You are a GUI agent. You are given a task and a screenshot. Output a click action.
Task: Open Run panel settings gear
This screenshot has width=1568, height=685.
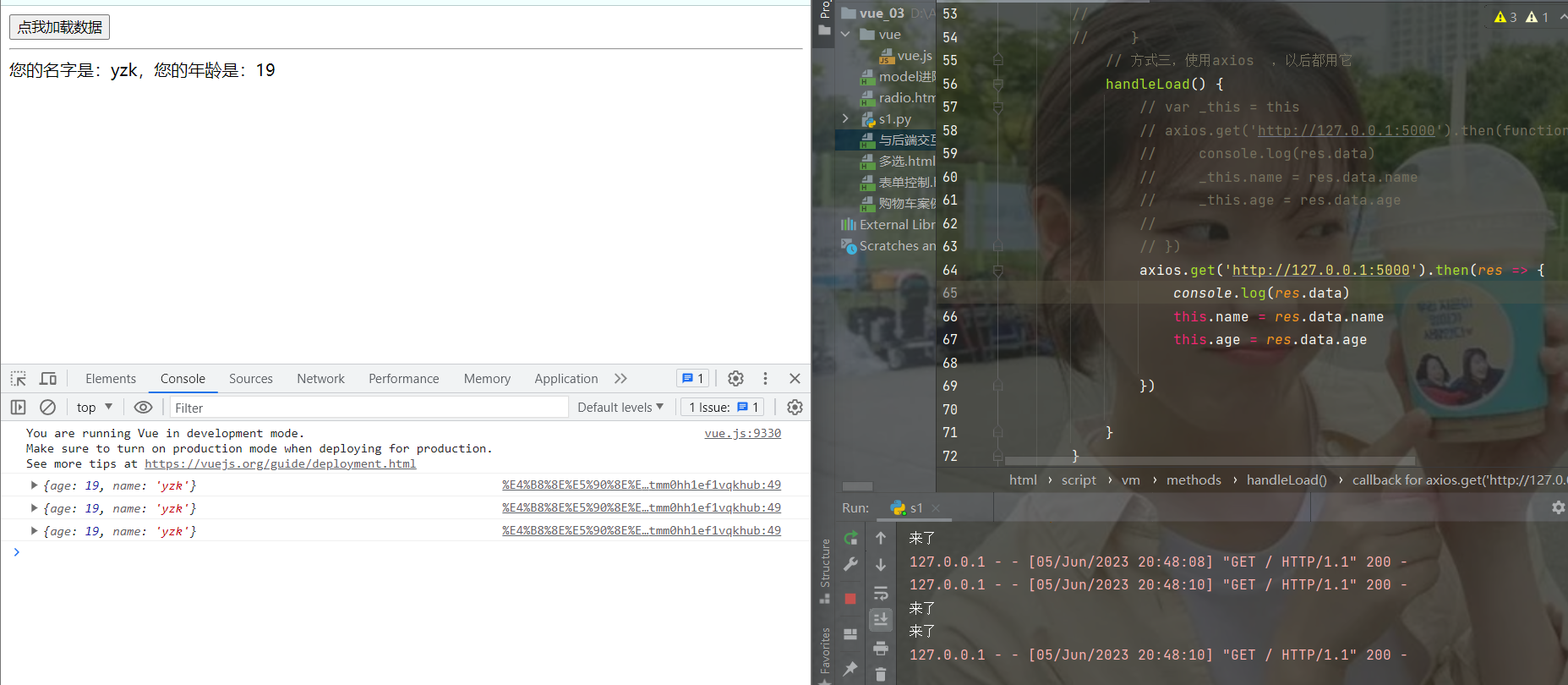(x=1559, y=507)
